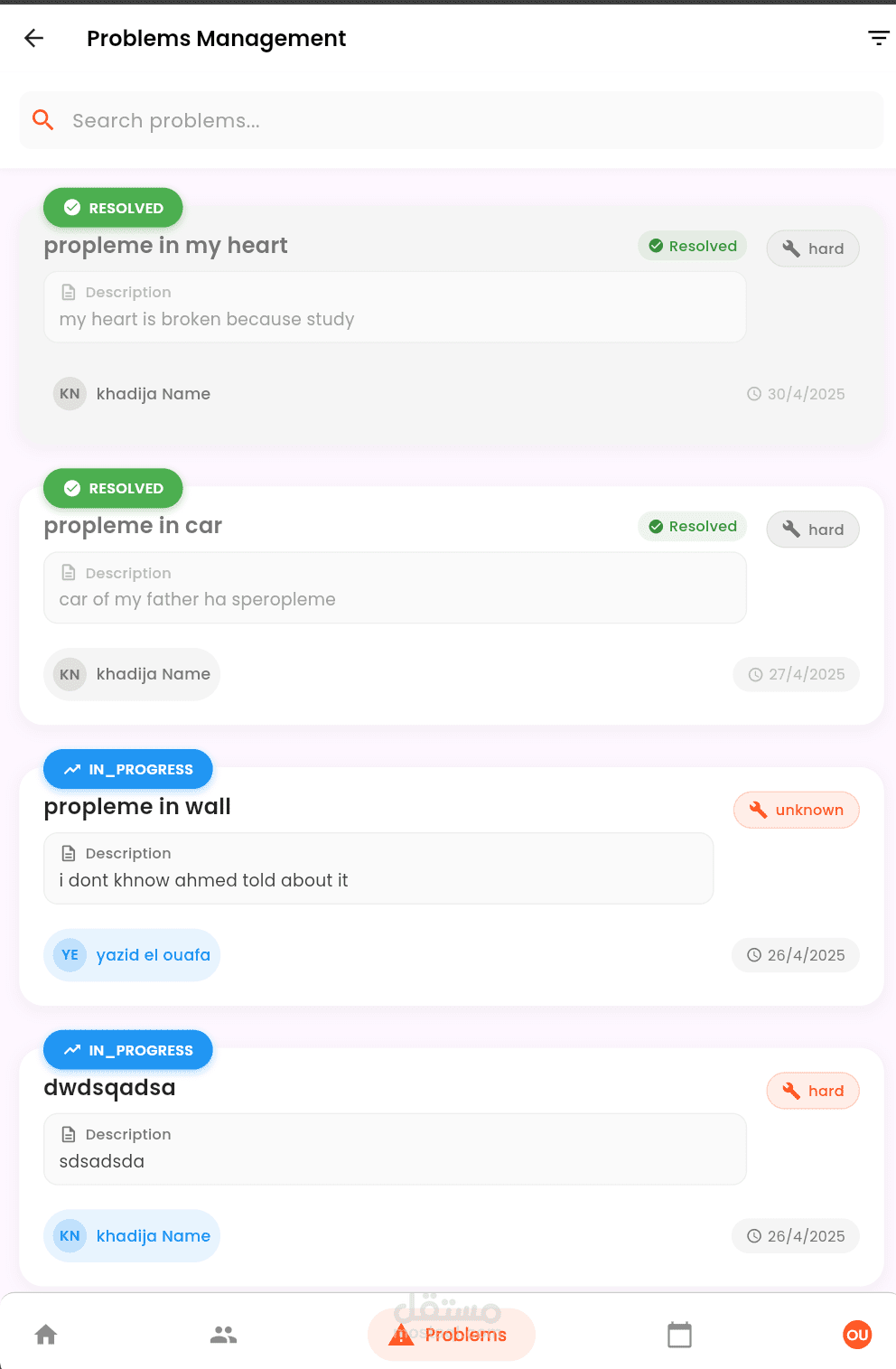896x1369 pixels.
Task: Click IN_PROGRESS badge on propleme in wall
Action: pos(128,769)
